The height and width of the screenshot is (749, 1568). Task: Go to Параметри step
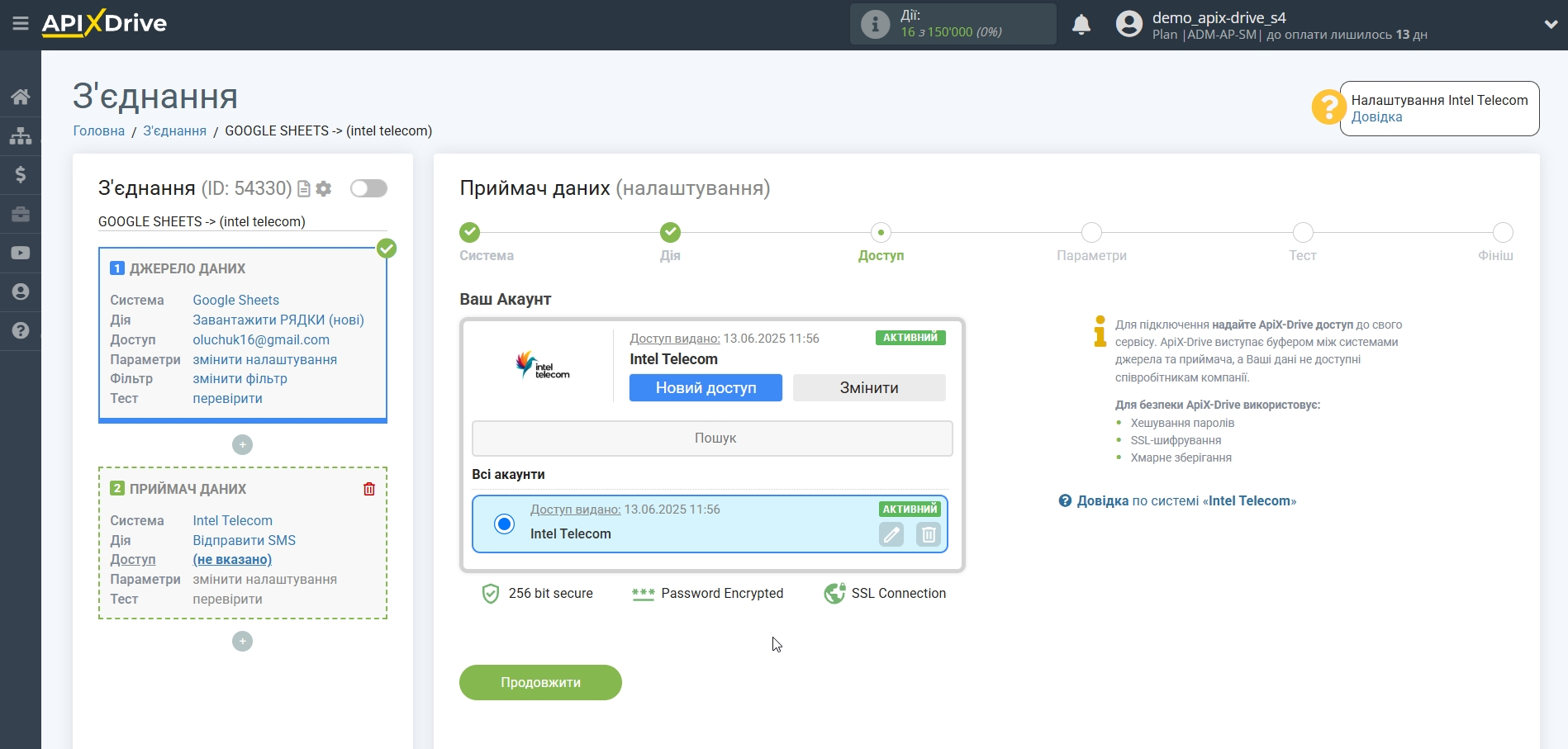(1091, 232)
